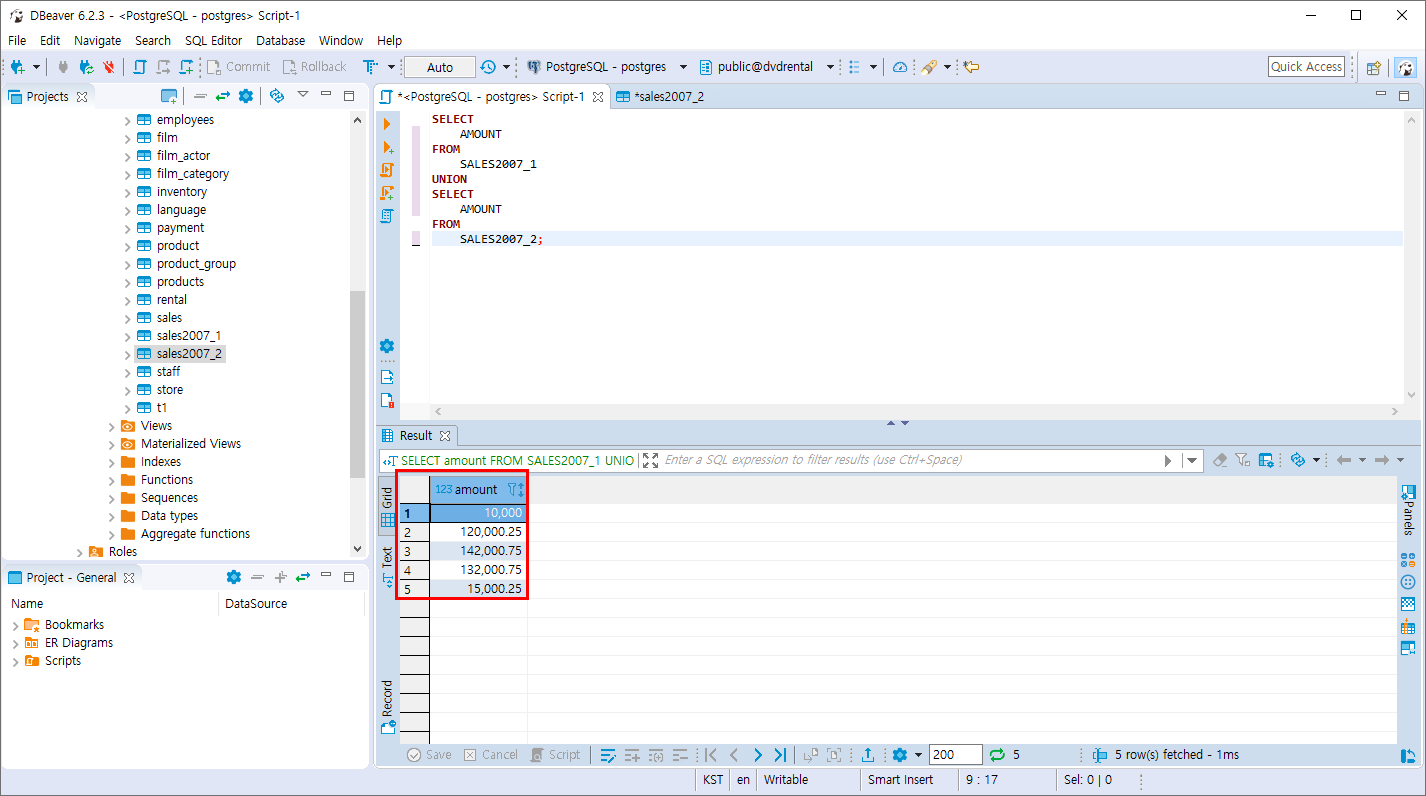Image resolution: width=1426 pixels, height=796 pixels.
Task: Click editor sidebar settings gear icon
Action: click(x=387, y=346)
